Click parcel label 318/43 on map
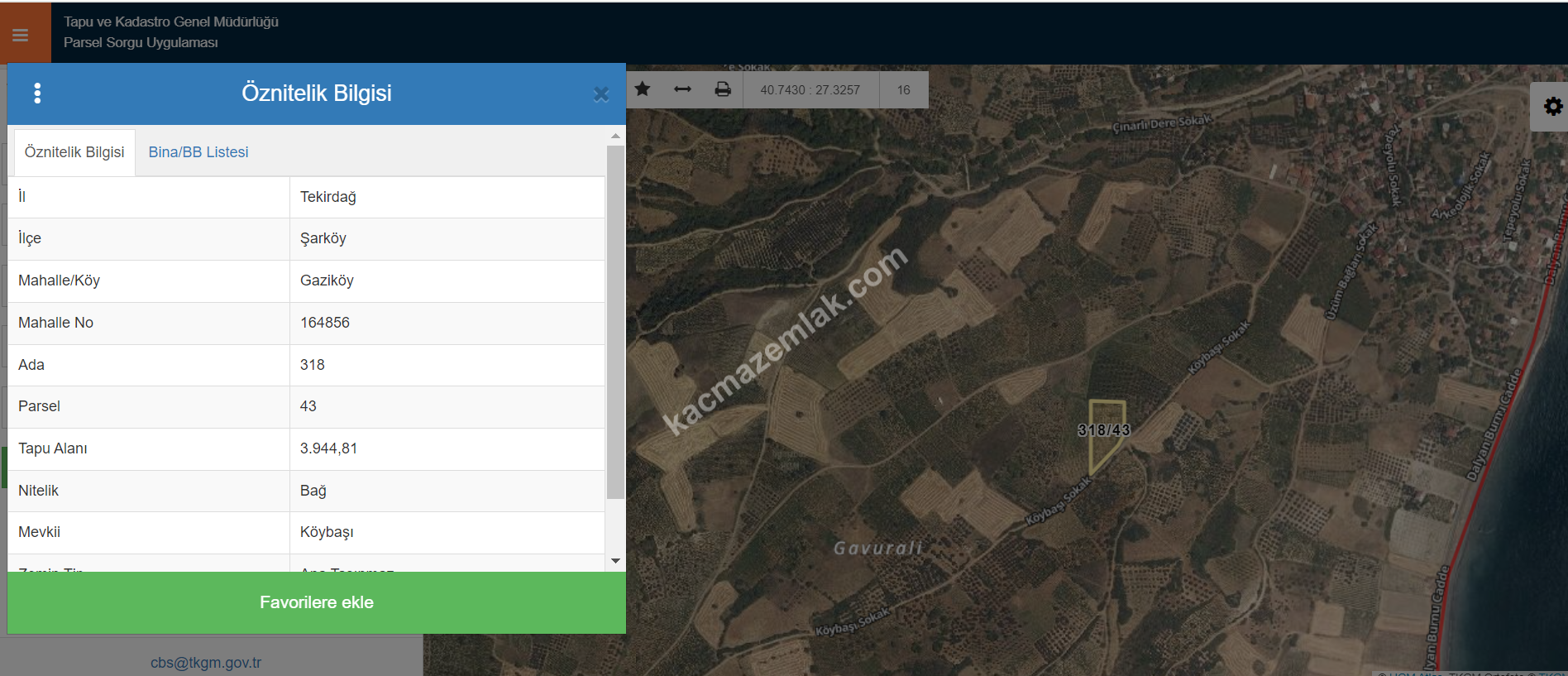1568x676 pixels. [x=1103, y=430]
